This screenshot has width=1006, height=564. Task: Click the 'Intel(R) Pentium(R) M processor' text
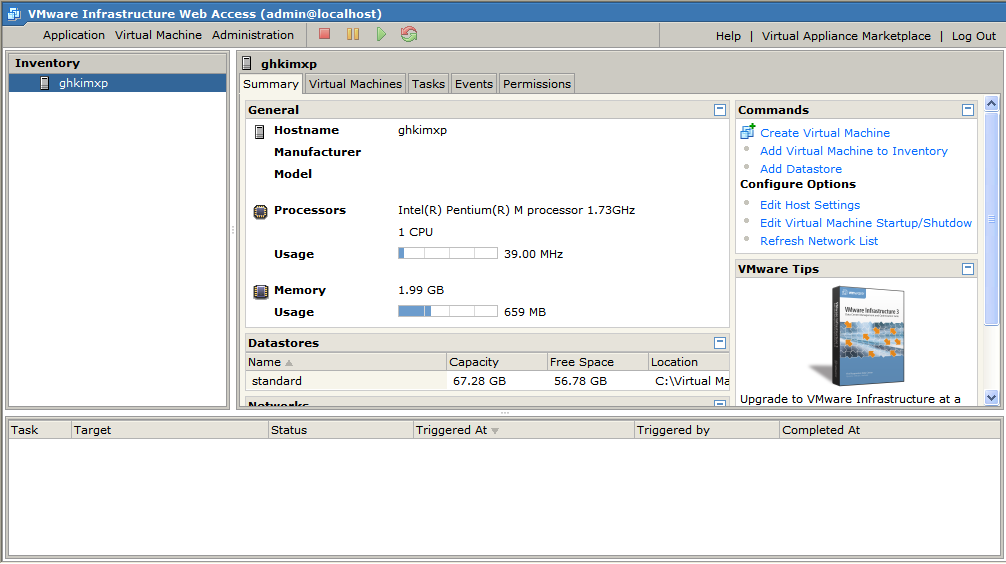[516, 210]
